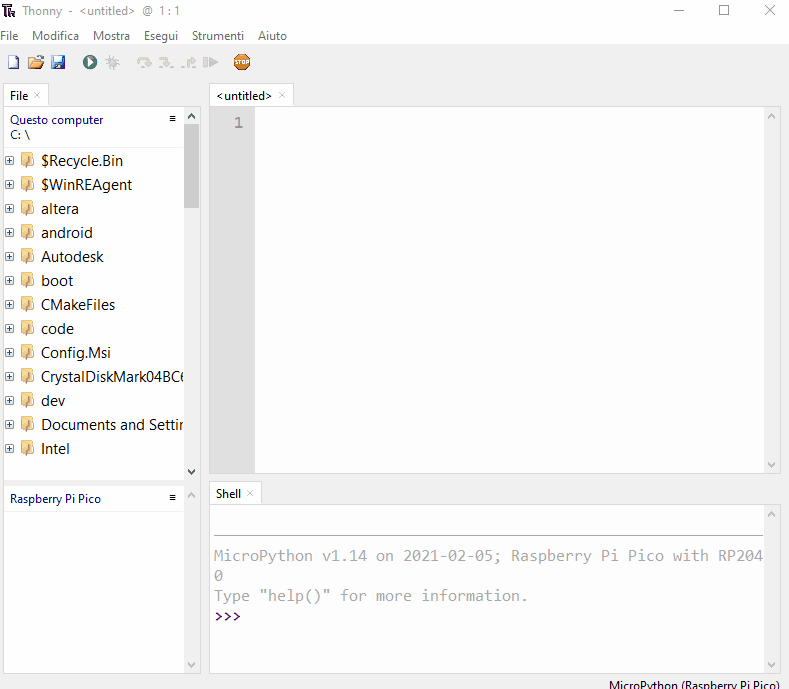
Task: Open the Esegui menu
Action: pyautogui.click(x=161, y=36)
